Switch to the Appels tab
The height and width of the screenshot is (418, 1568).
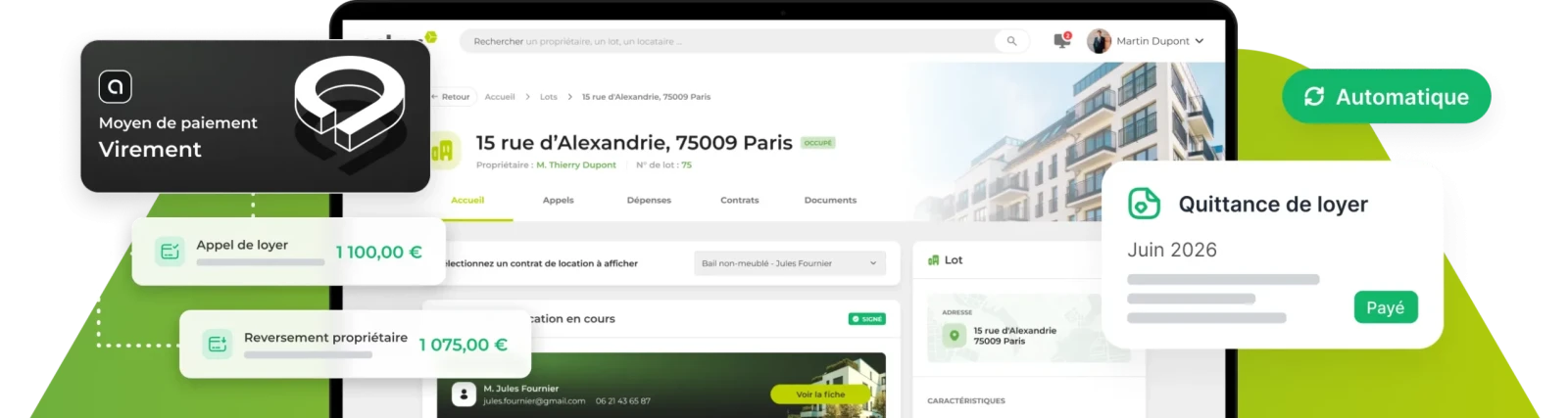pos(559,200)
